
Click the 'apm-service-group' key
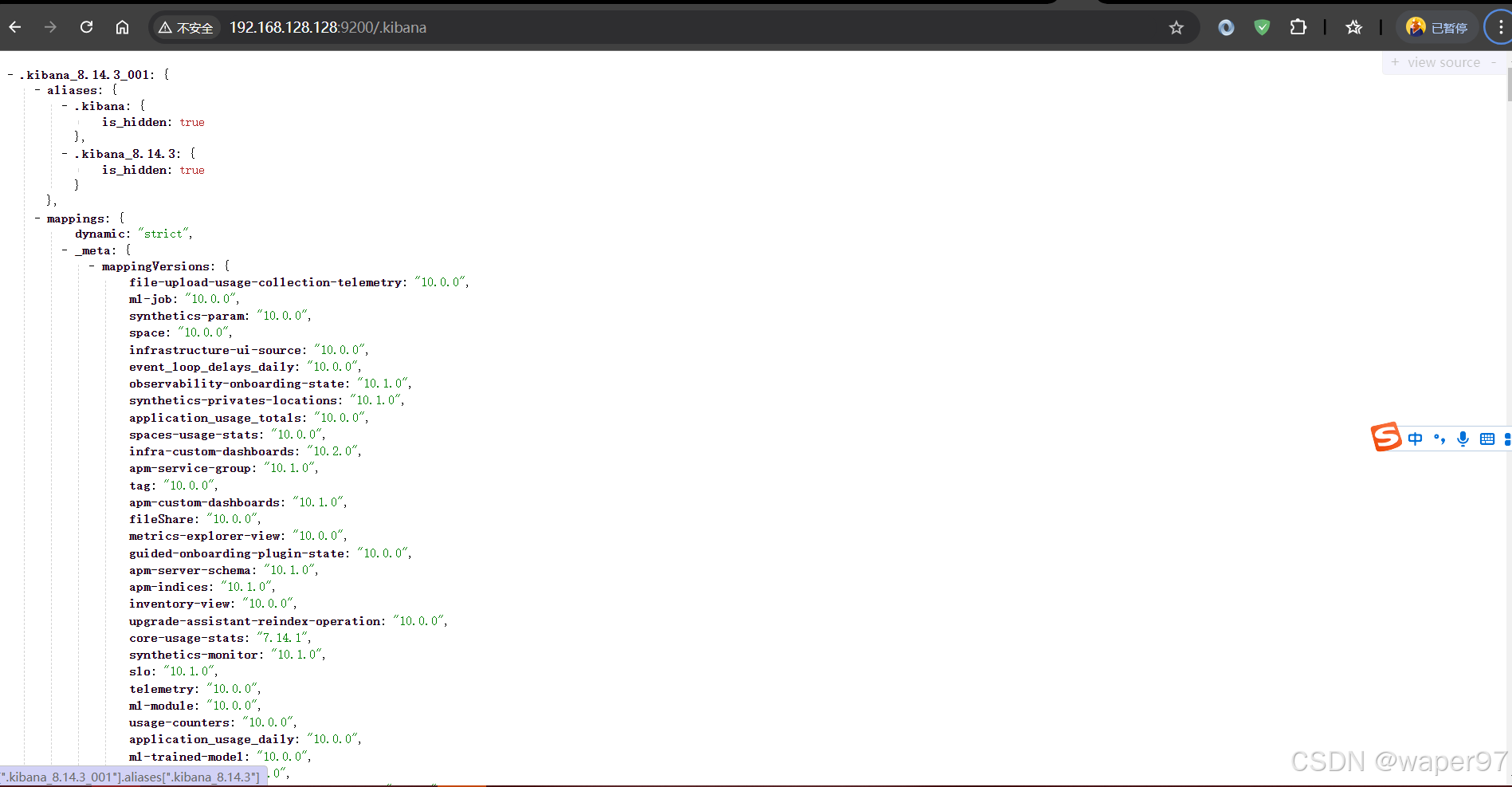tap(190, 468)
